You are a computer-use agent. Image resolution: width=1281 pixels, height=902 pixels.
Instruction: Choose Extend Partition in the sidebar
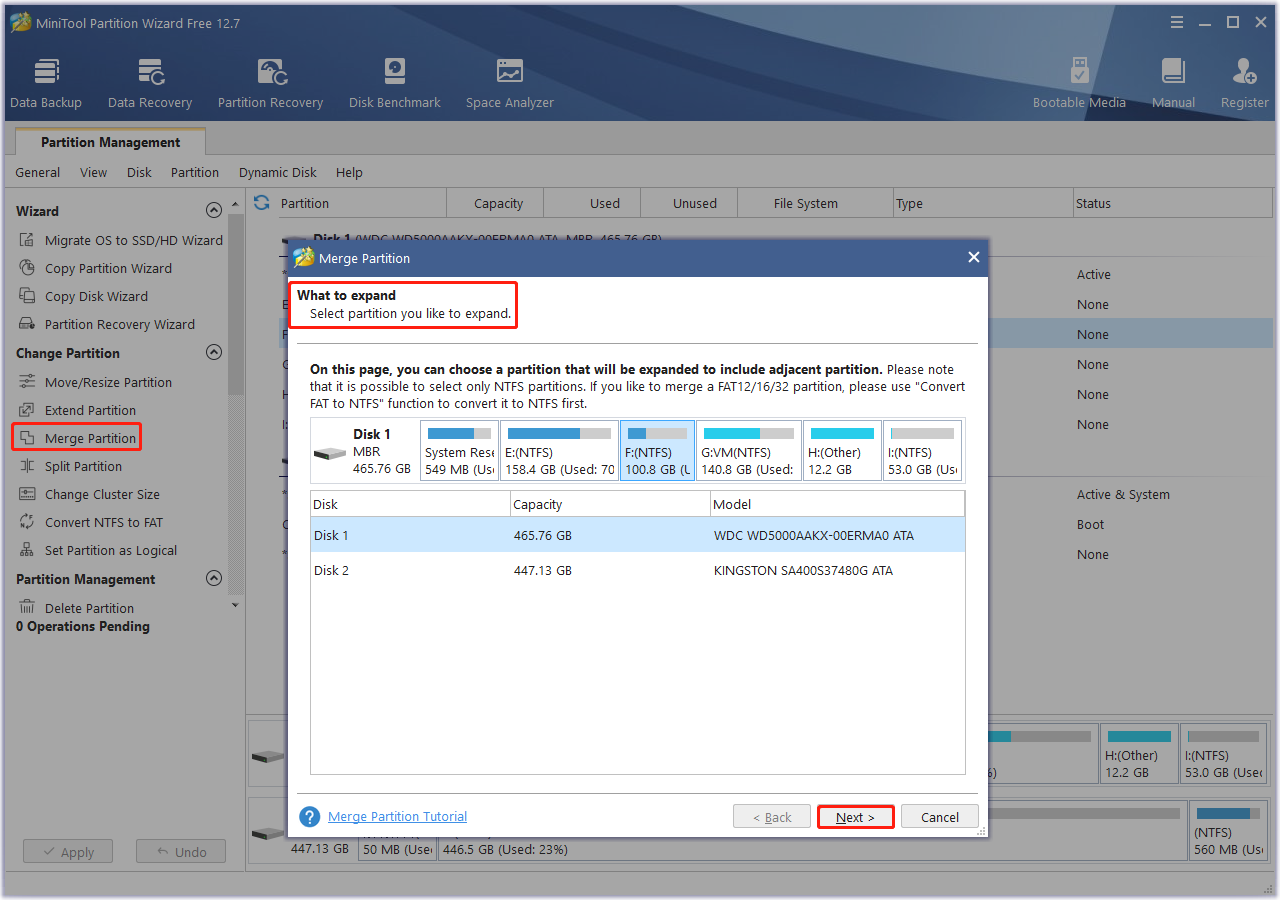coord(77,410)
